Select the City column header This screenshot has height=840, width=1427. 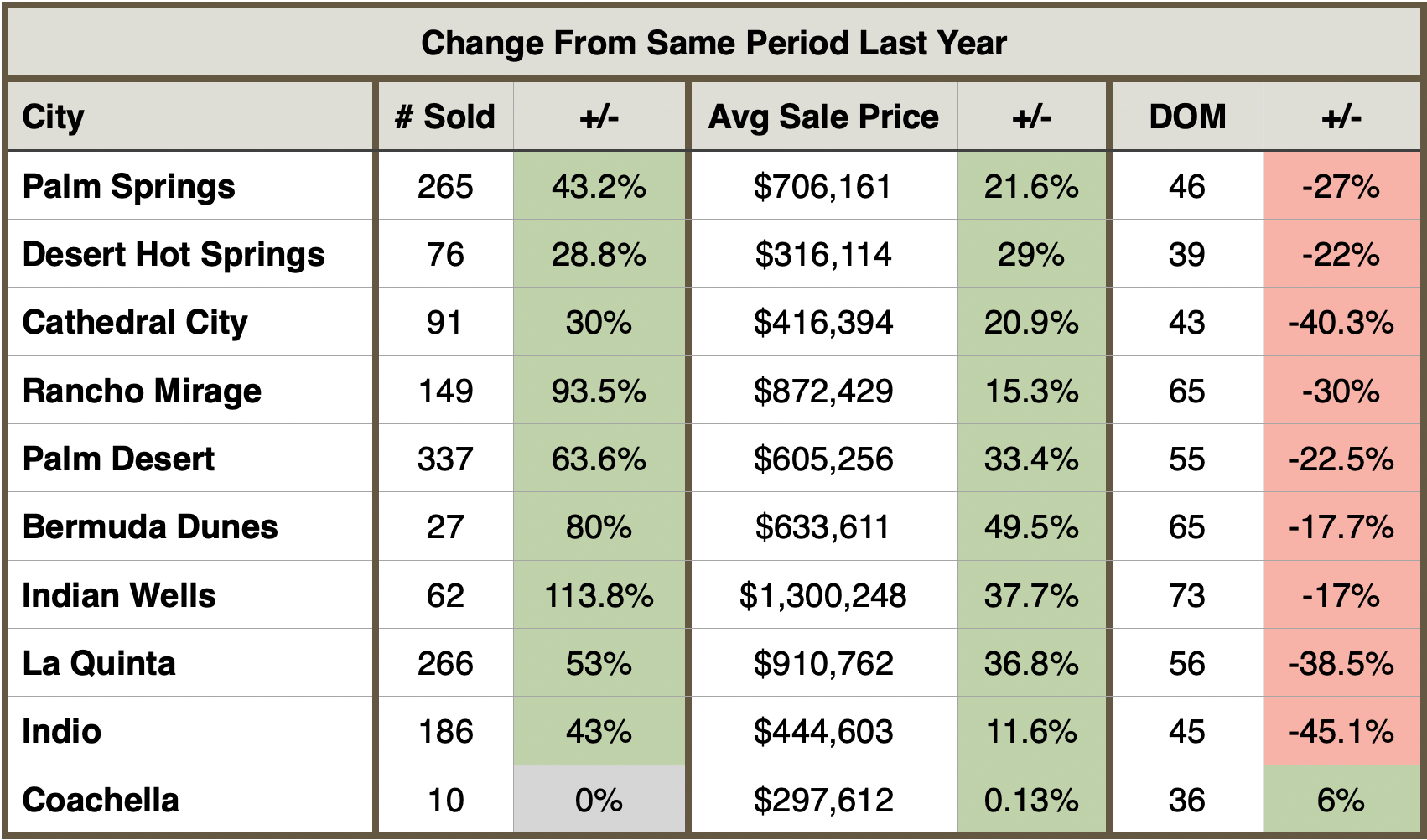click(54, 117)
